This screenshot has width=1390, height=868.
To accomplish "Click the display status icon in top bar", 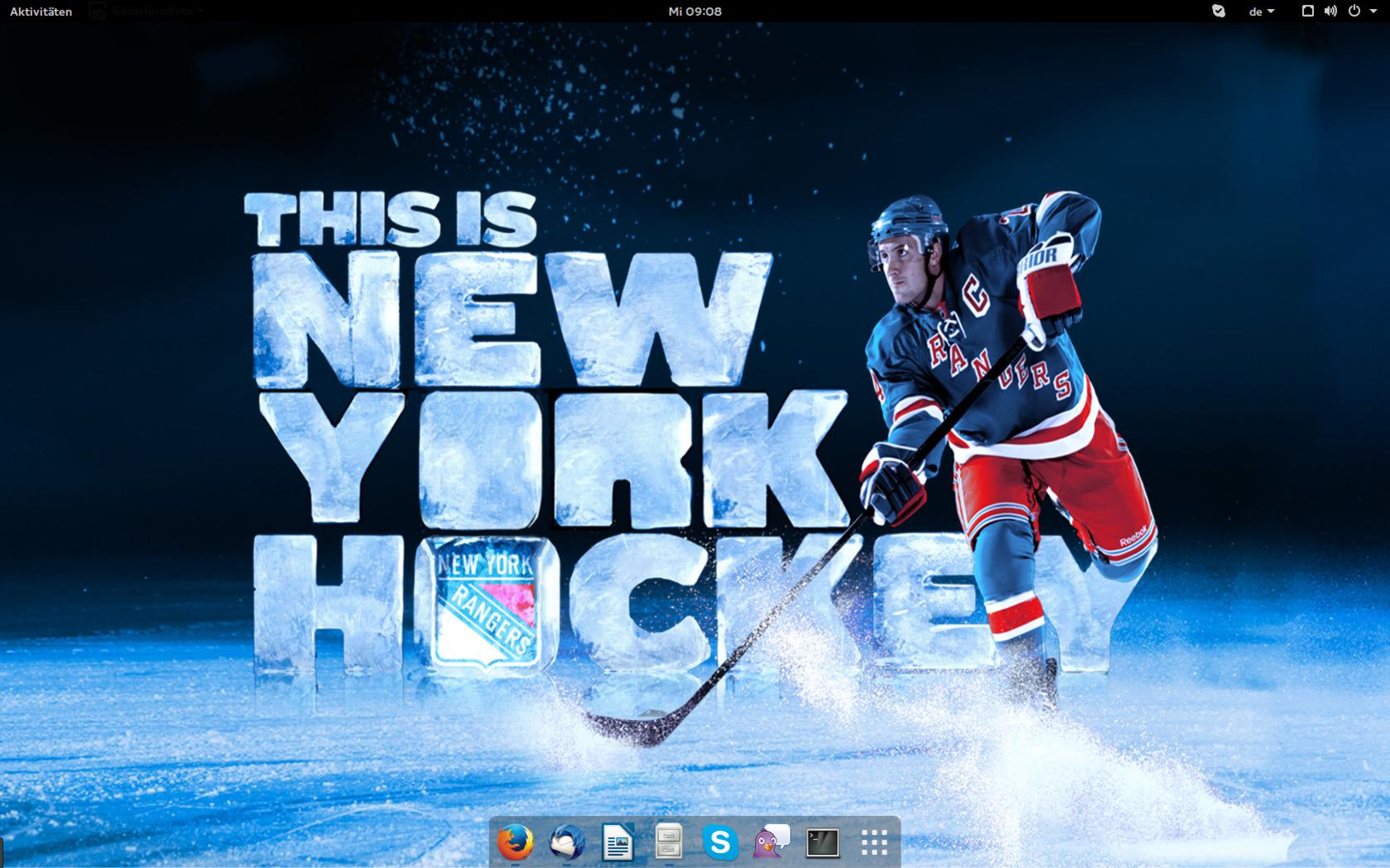I will pos(1308,11).
